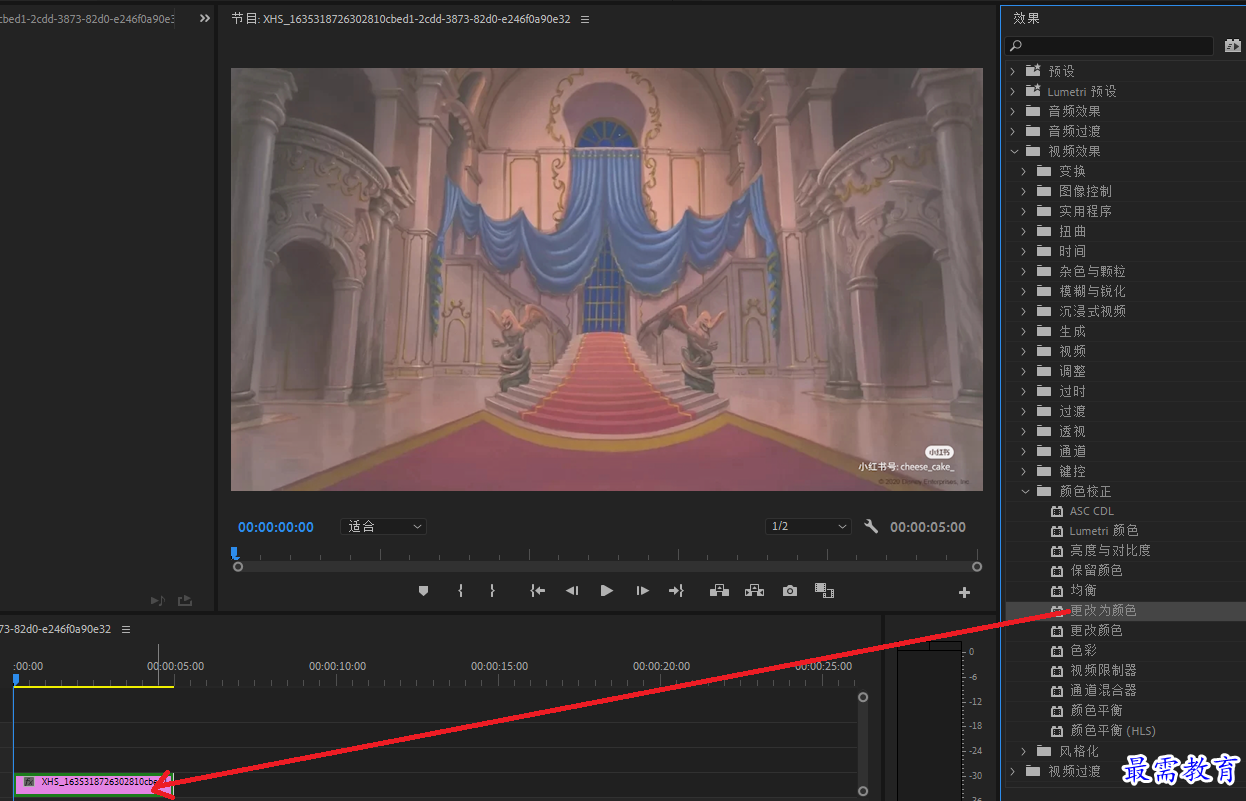The width and height of the screenshot is (1246, 801).
Task: Expand the 图像控制 folder
Action: [x=1024, y=191]
